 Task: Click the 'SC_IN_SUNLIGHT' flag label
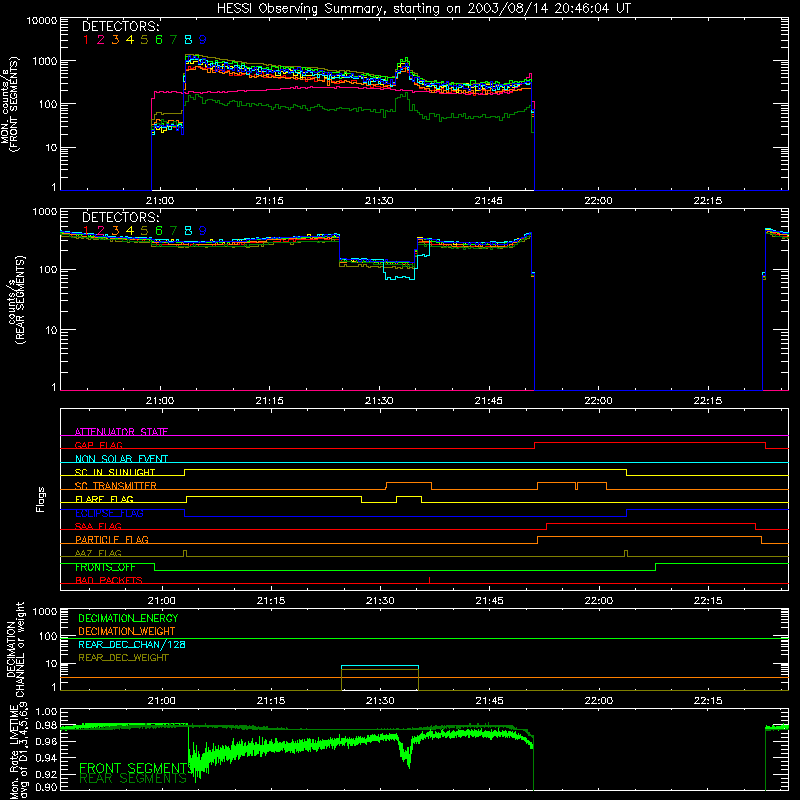115,472
